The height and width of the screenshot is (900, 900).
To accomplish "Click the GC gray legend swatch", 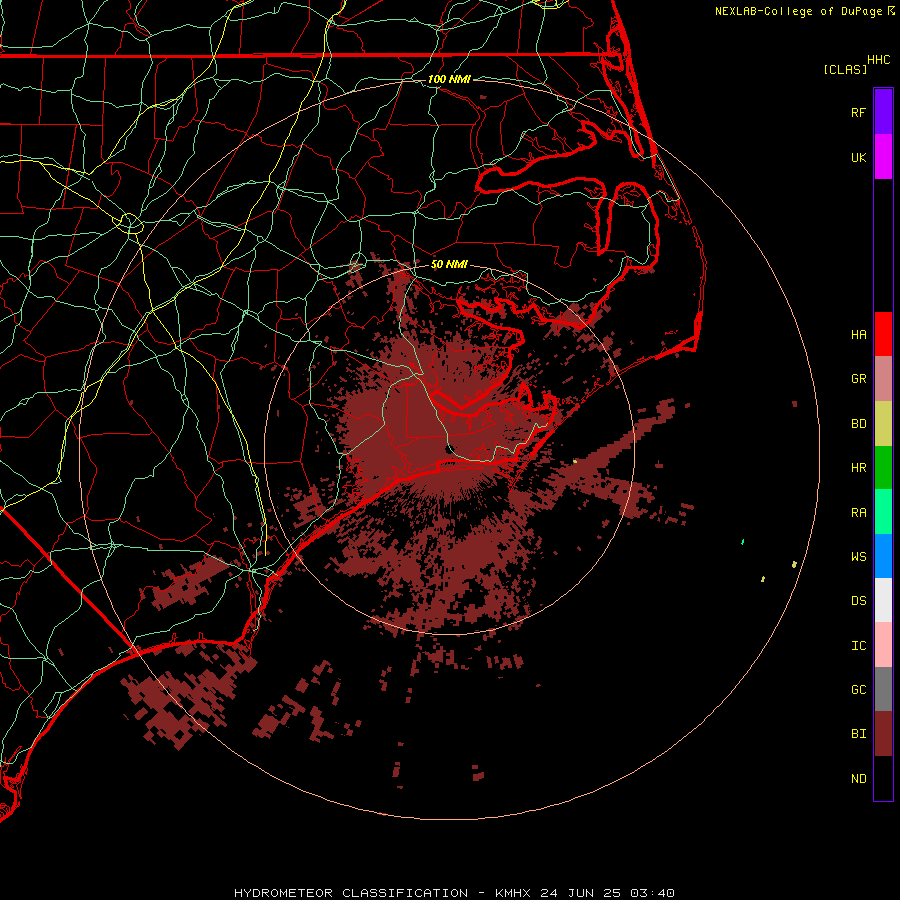I will (883, 689).
